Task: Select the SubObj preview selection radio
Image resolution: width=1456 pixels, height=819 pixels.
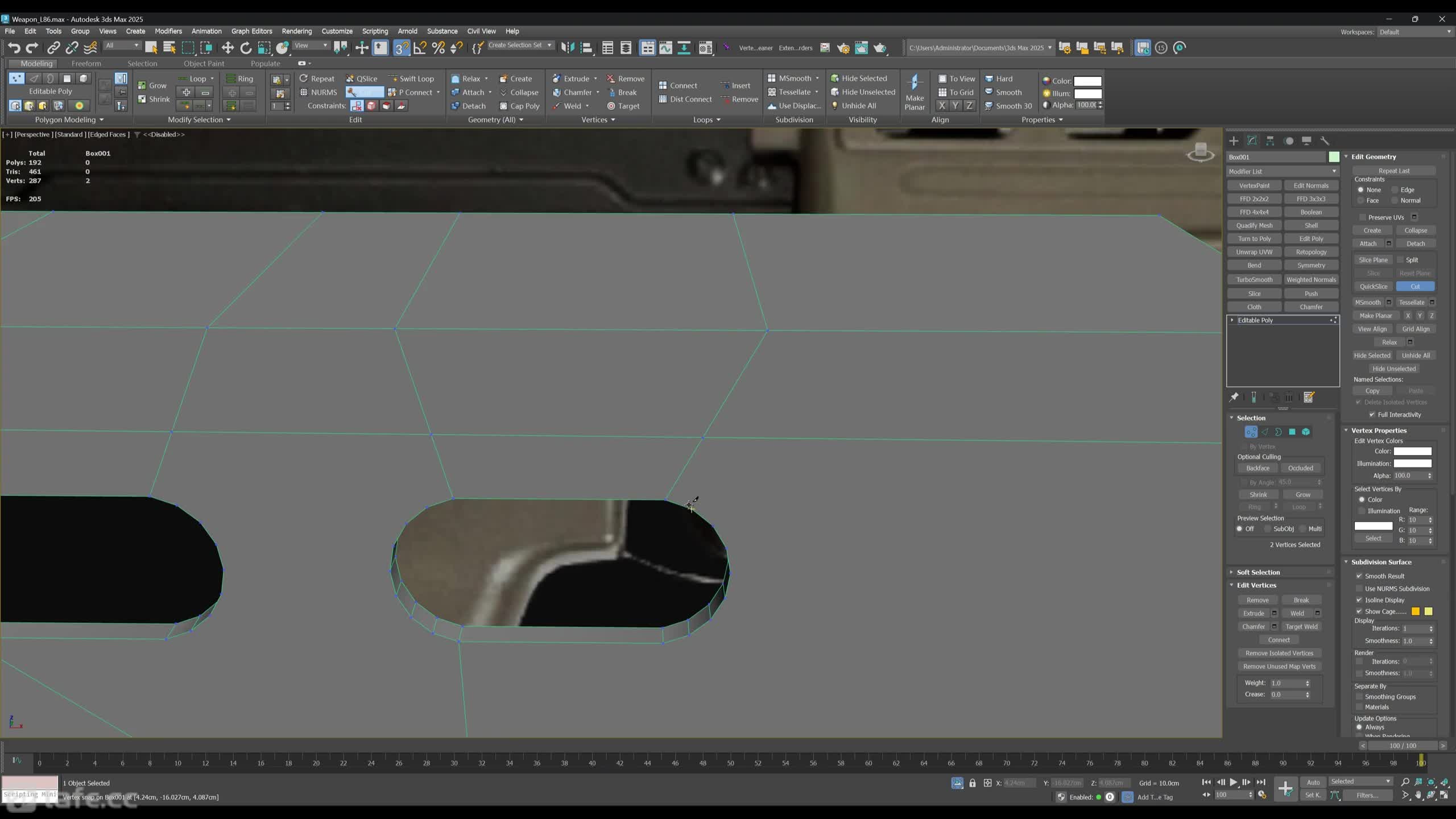Action: click(1268, 529)
